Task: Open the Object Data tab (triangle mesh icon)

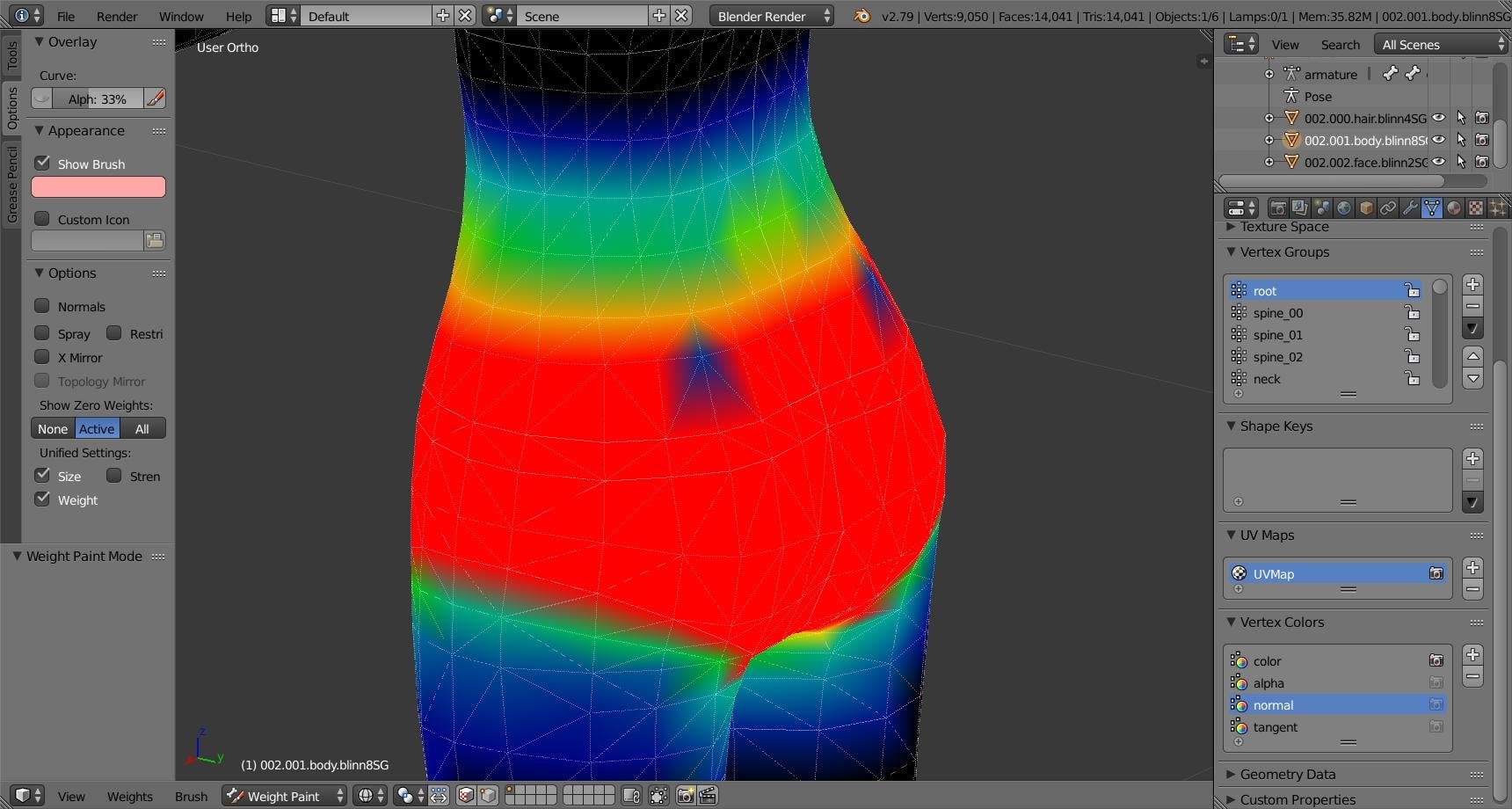Action: (1432, 208)
